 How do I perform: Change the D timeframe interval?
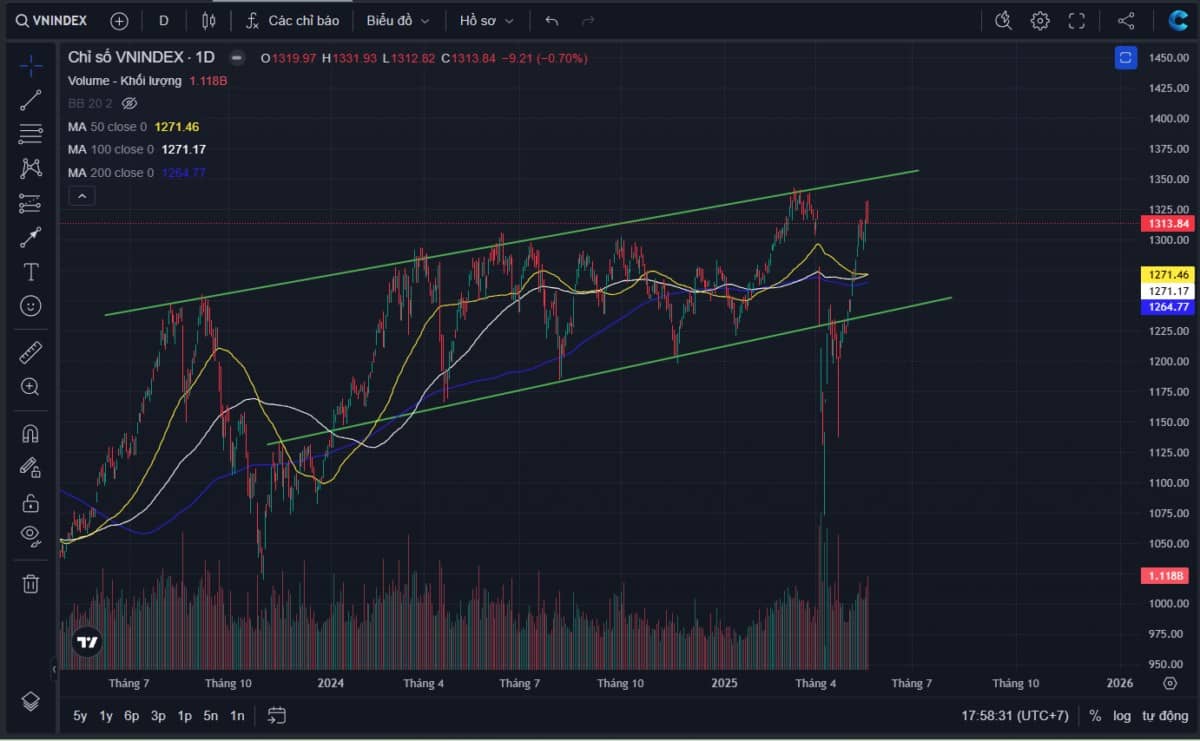pyautogui.click(x=164, y=20)
